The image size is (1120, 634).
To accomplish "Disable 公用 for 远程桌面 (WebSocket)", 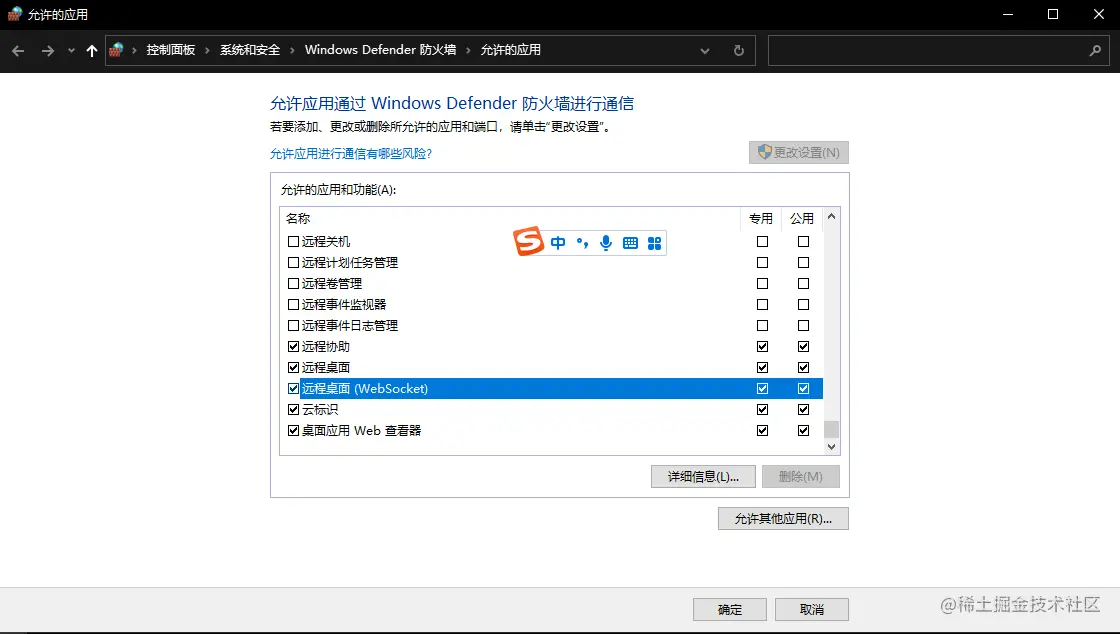I will click(804, 388).
